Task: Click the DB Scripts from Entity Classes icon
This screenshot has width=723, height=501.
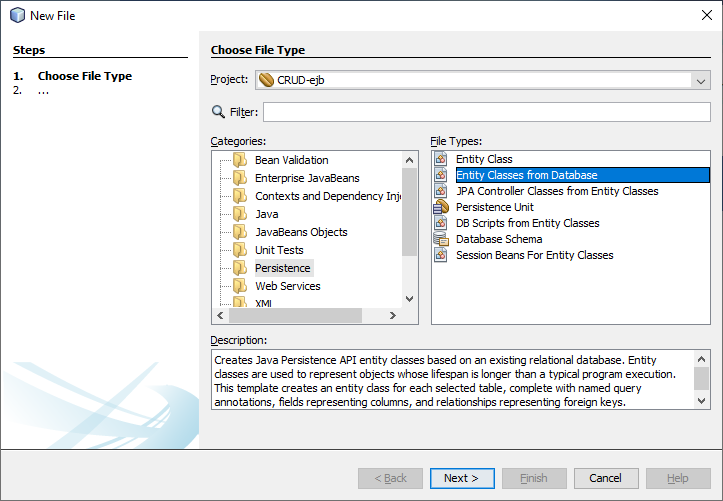Action: pos(441,223)
